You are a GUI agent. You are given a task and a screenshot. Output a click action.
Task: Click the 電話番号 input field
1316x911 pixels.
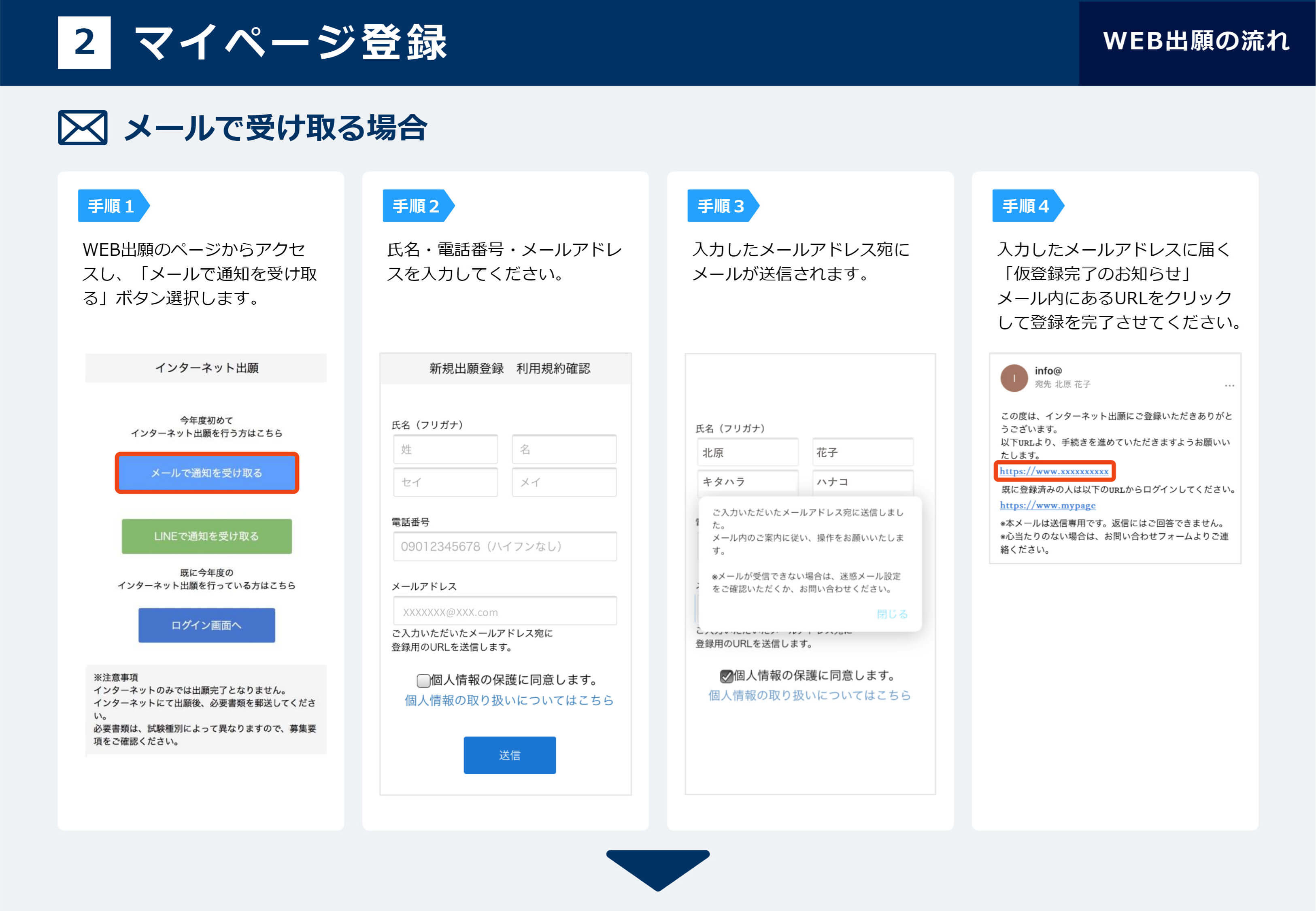tap(505, 546)
